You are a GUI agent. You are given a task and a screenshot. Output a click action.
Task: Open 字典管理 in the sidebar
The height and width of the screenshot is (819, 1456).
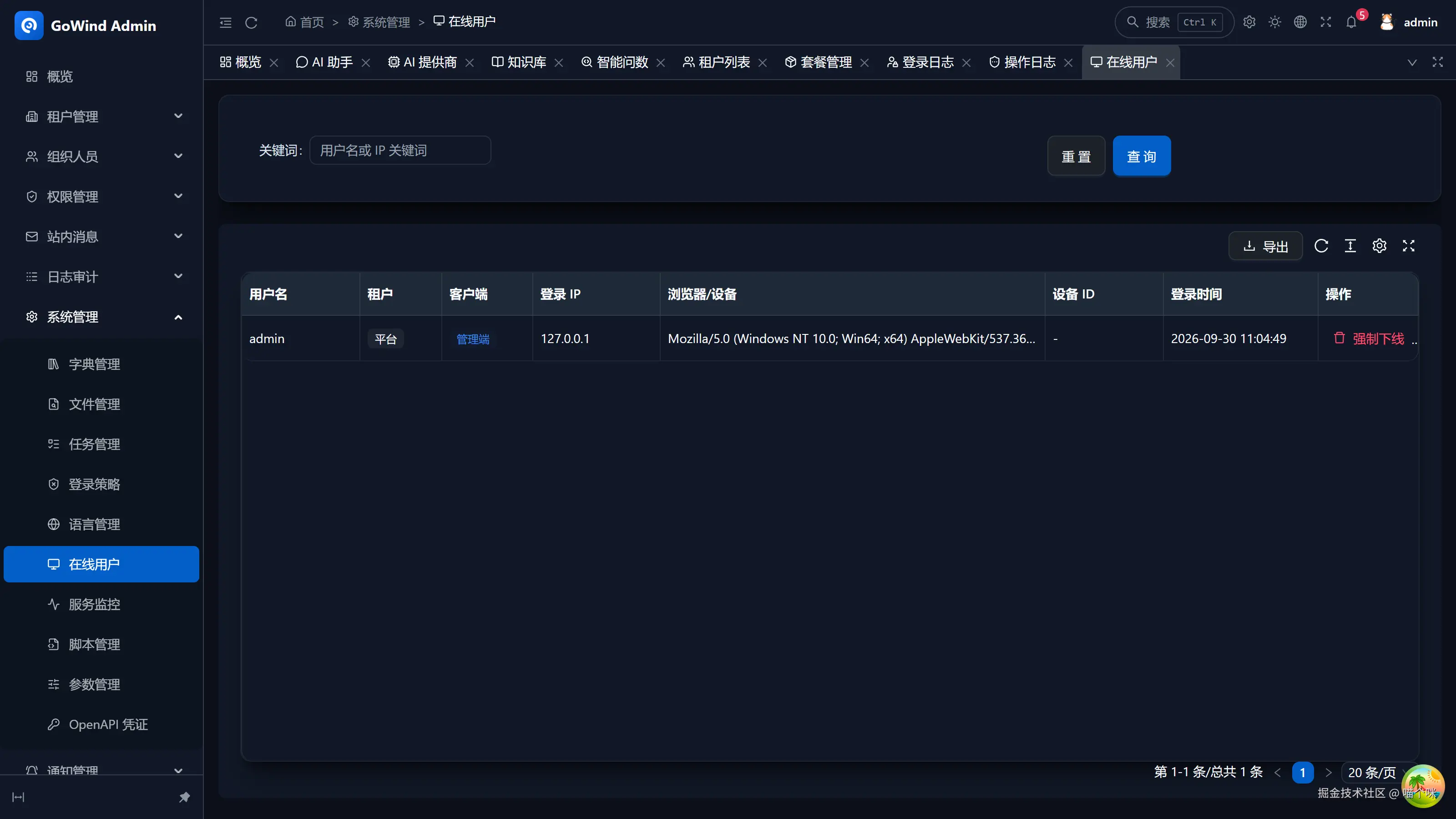click(x=102, y=364)
